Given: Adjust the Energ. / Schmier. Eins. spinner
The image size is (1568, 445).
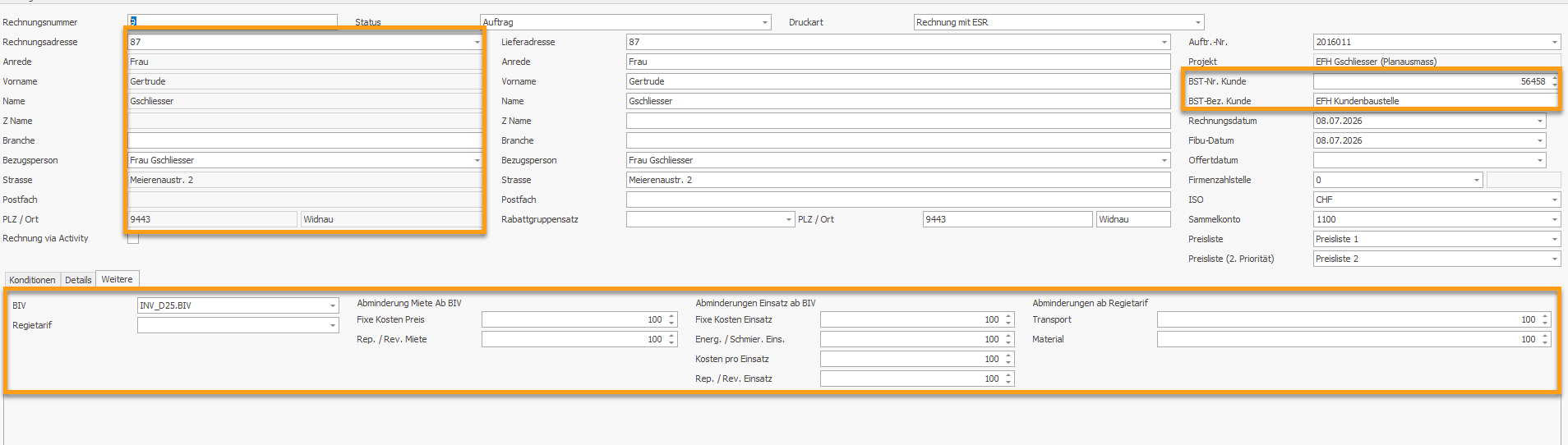Looking at the screenshot, I should 1009,339.
